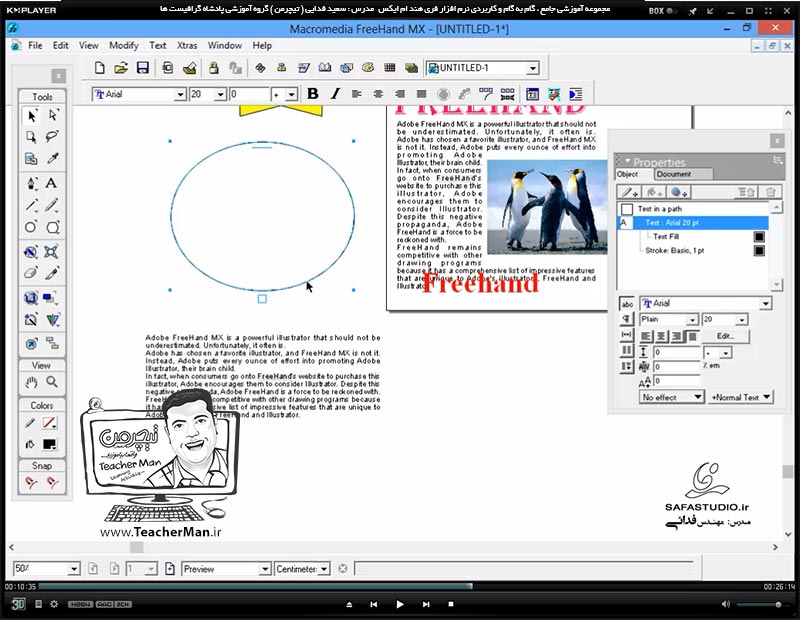Play the video in KMPlayer
The height and width of the screenshot is (621, 800).
coord(399,604)
